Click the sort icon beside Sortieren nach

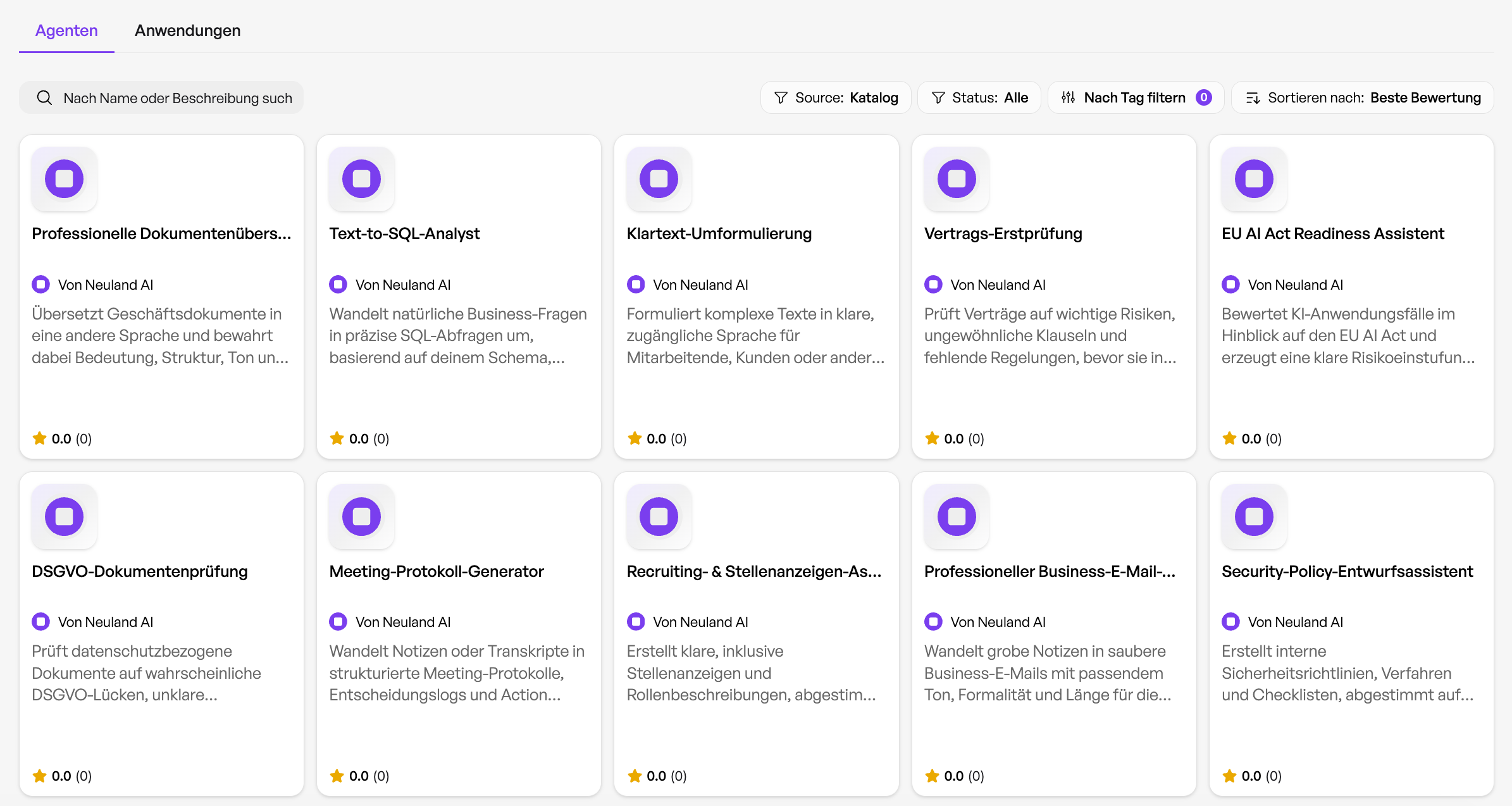[1253, 97]
